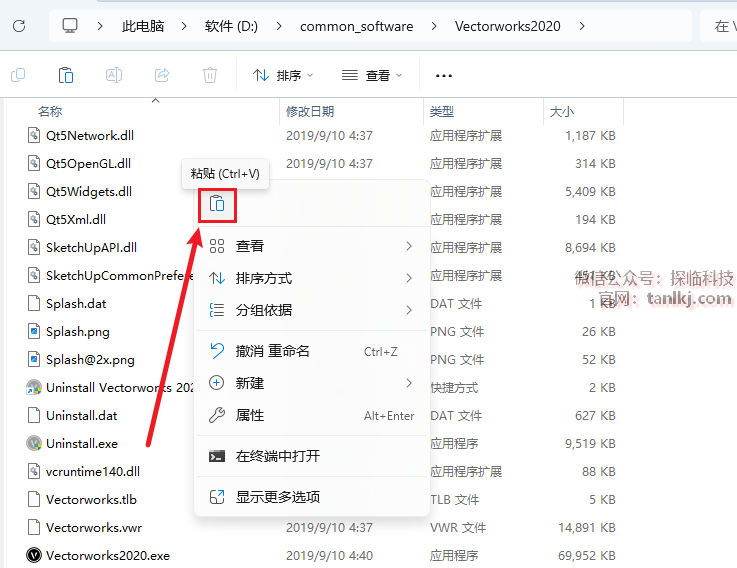Choose 在终端中打开 in context menu
Screen dimensions: 737x568
pos(312,456)
